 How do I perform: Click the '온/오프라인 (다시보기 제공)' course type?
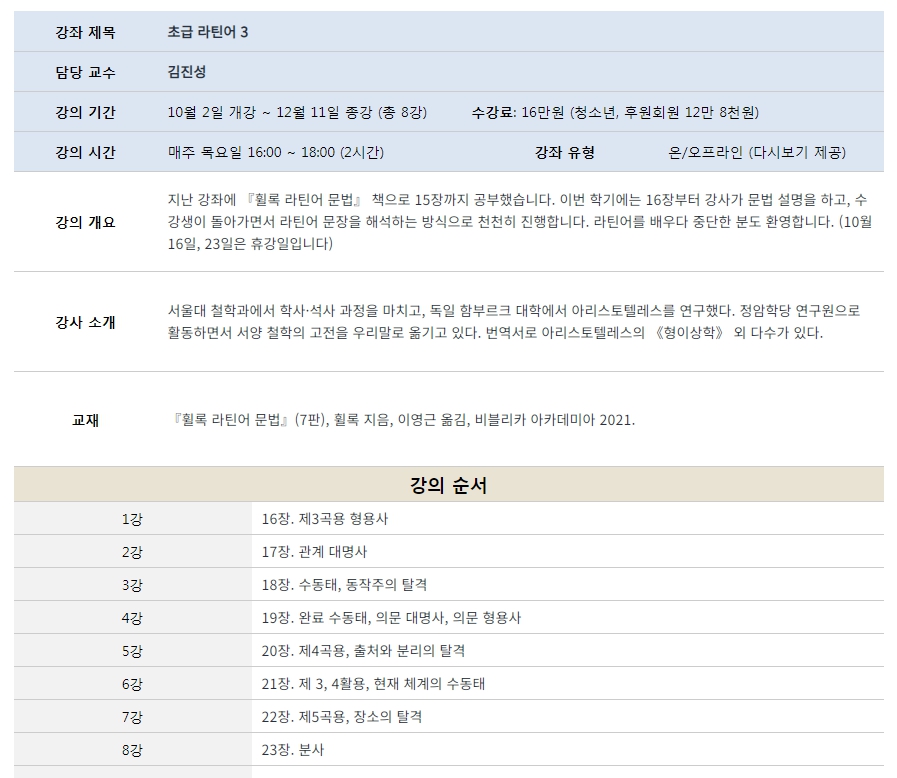click(757, 152)
